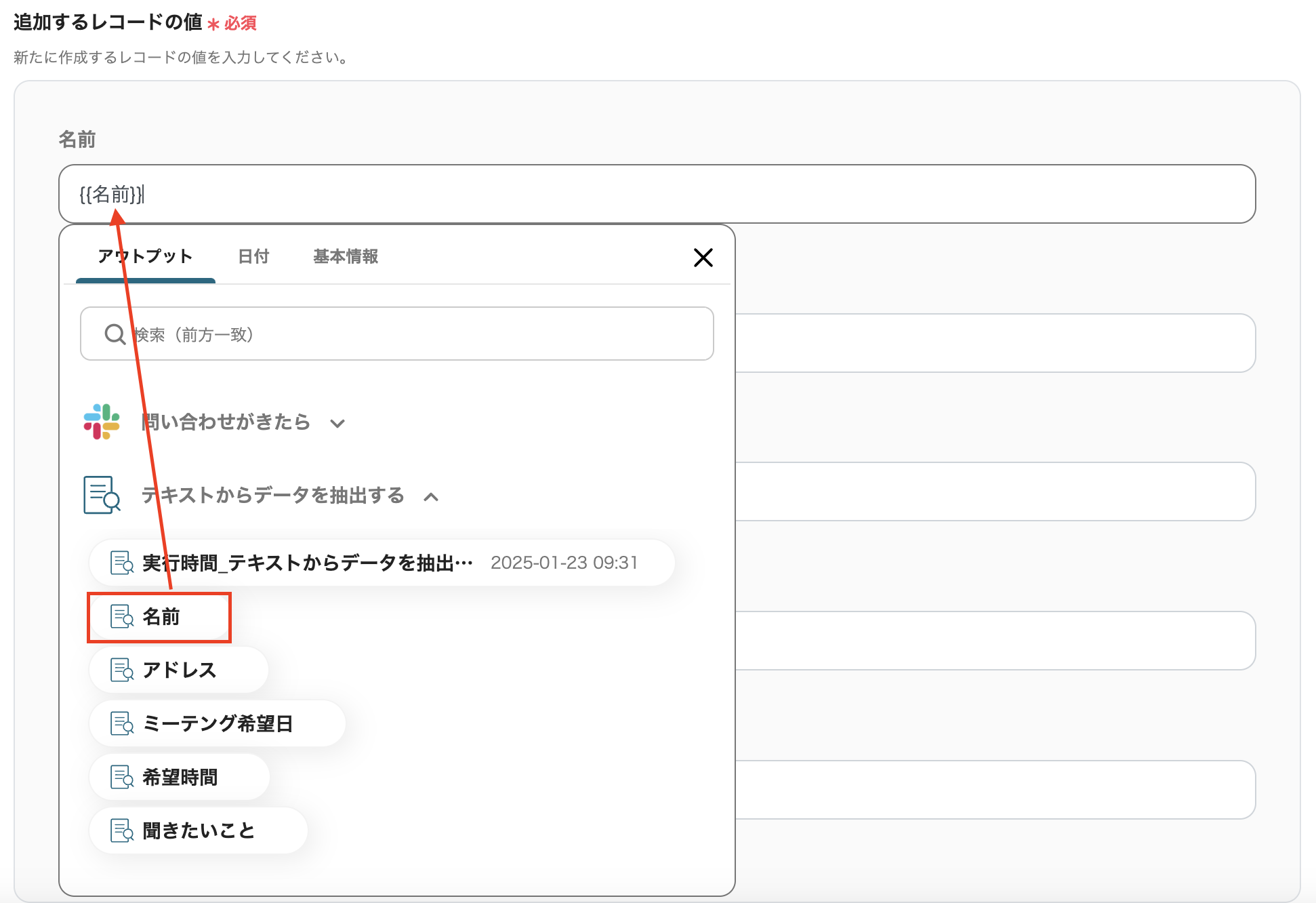
Task: Click the document-search icon beside テキストからデータを抽出する
Action: (x=102, y=495)
